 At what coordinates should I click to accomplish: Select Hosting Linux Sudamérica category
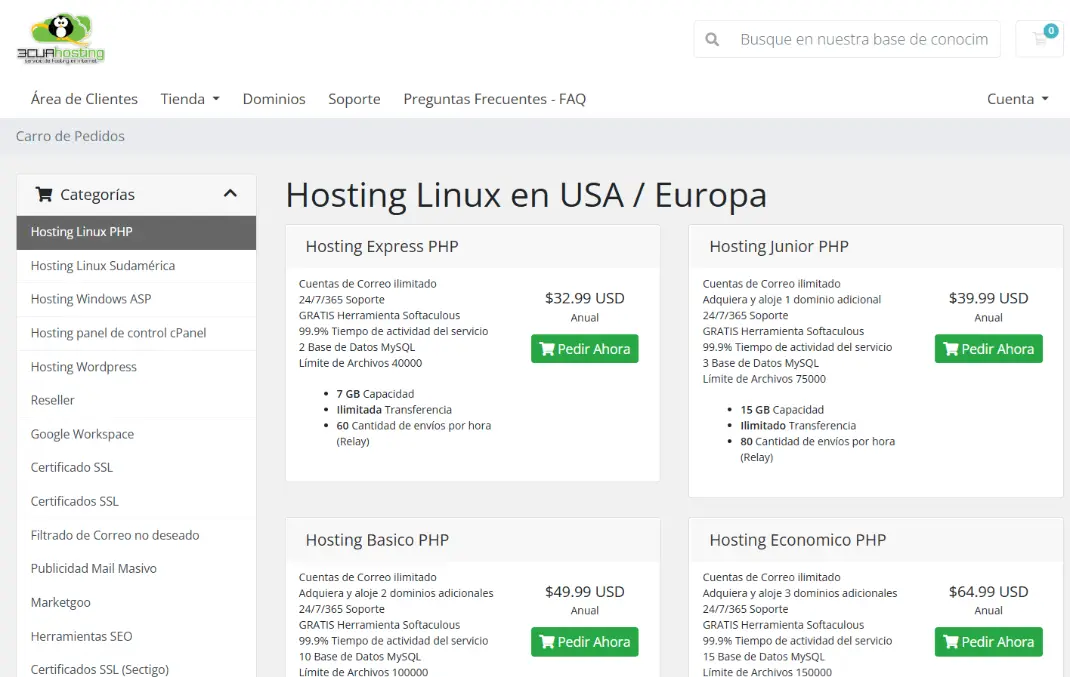pos(136,265)
